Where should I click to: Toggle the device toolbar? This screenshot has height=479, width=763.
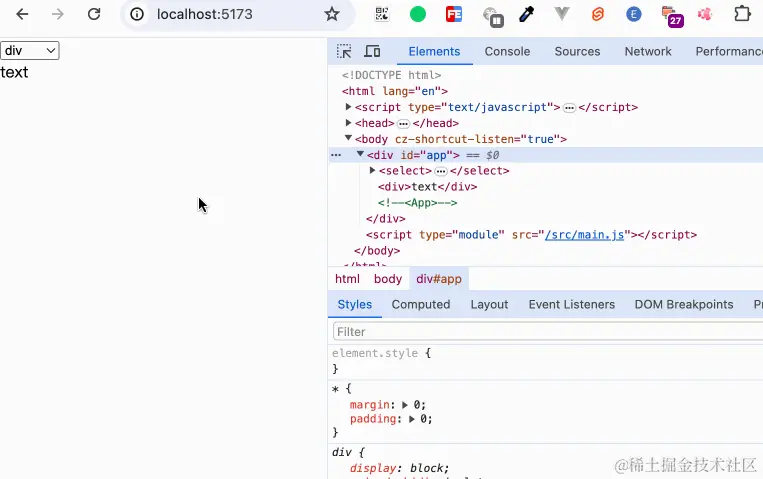pos(372,51)
